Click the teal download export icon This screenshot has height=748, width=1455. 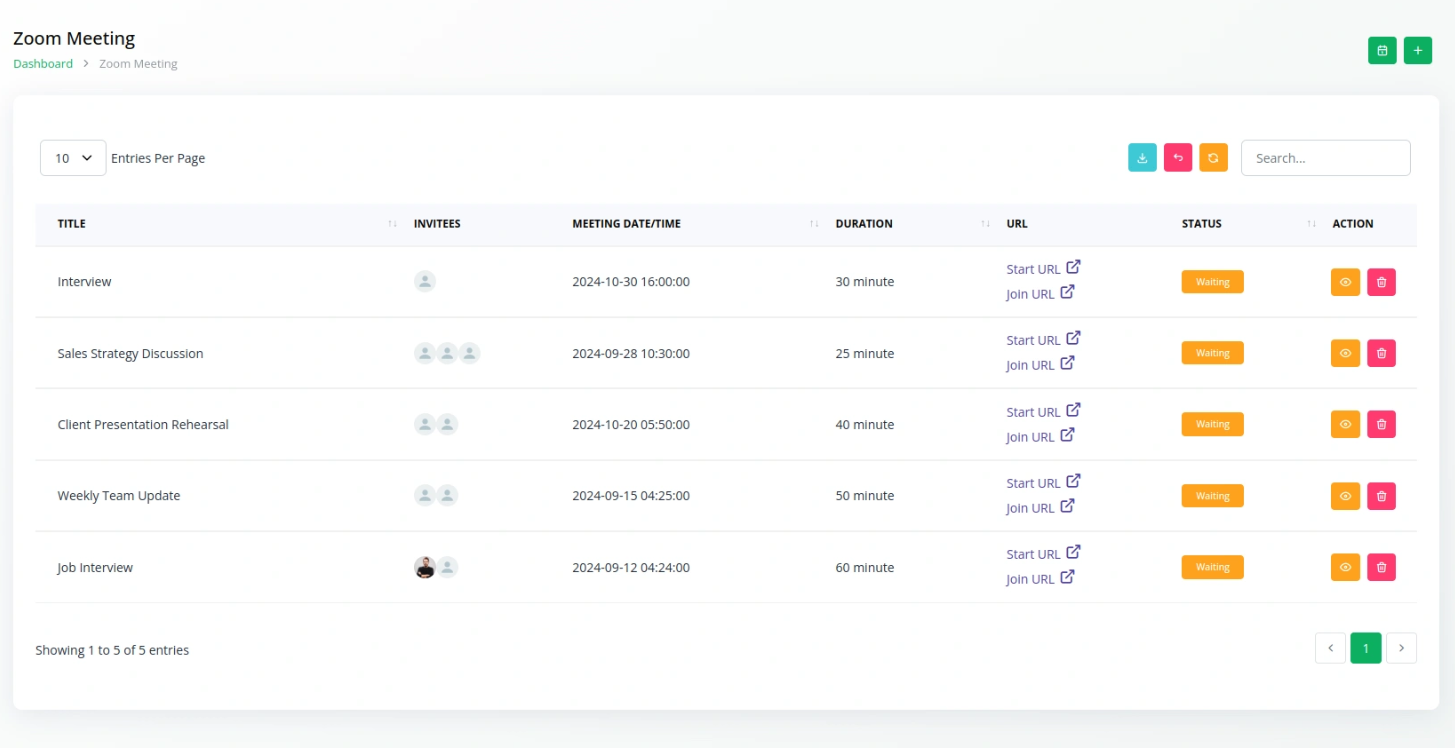pos(1142,158)
